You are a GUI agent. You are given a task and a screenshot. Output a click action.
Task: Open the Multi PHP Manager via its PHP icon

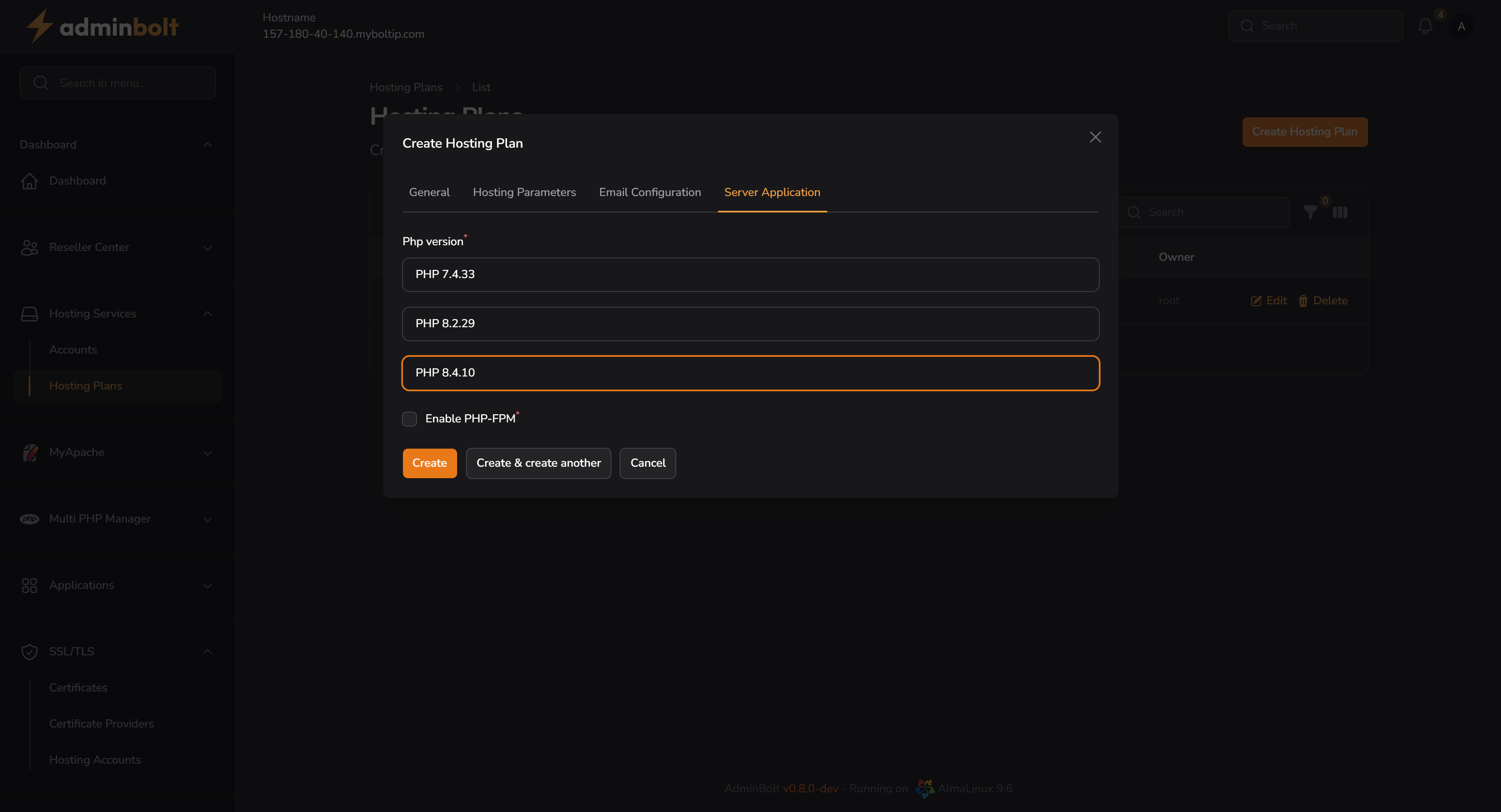(30, 518)
